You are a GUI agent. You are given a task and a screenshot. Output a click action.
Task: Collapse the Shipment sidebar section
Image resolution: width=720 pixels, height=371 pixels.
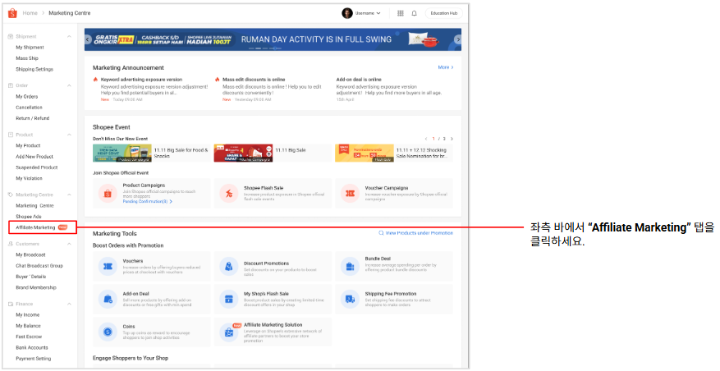(69, 36)
